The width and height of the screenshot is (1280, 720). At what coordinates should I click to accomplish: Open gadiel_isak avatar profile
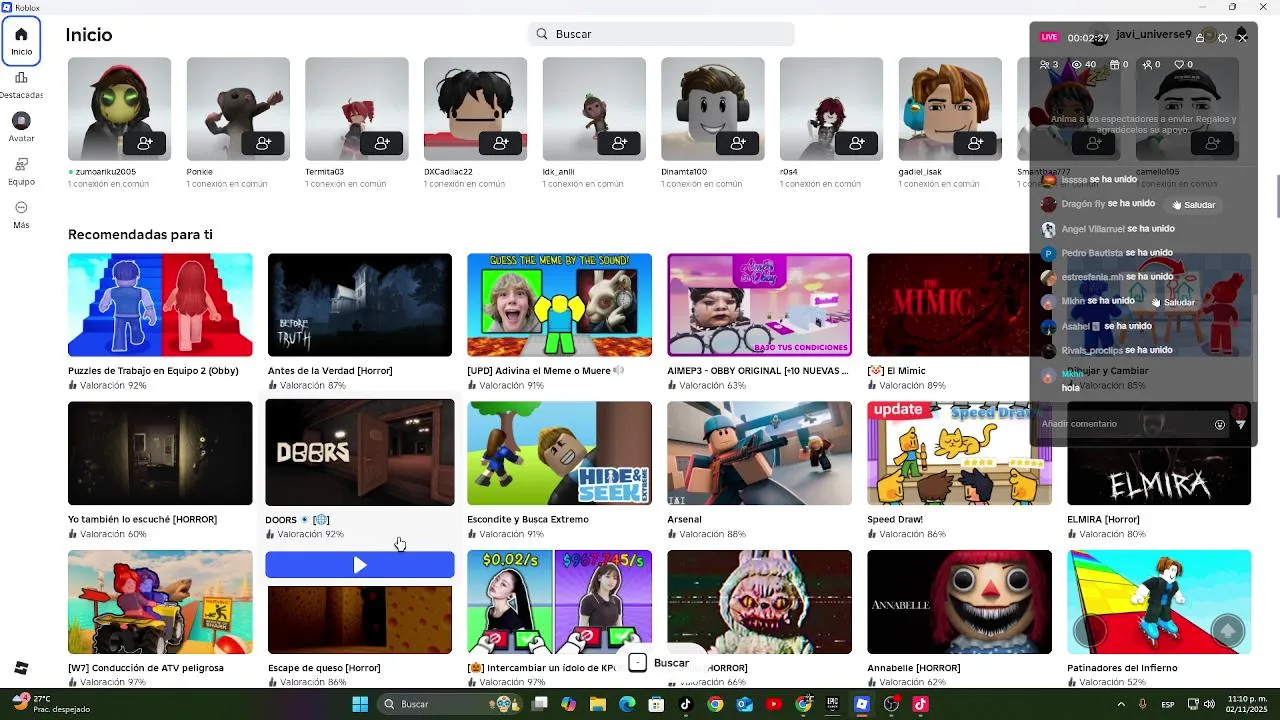(950, 108)
